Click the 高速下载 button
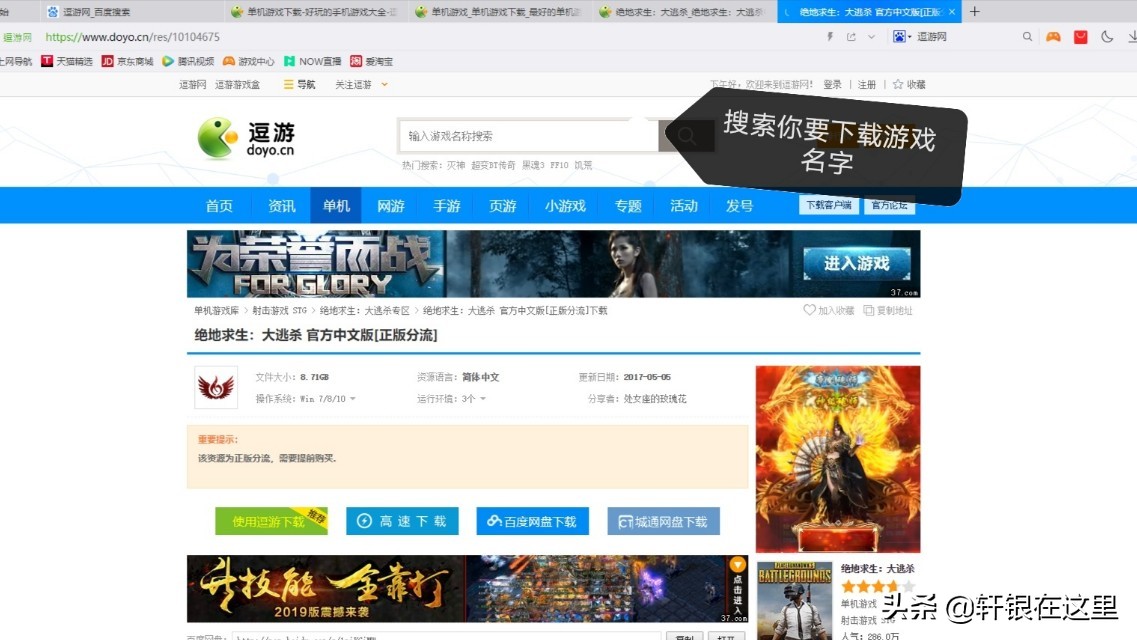The height and width of the screenshot is (640, 1137). pyautogui.click(x=402, y=521)
